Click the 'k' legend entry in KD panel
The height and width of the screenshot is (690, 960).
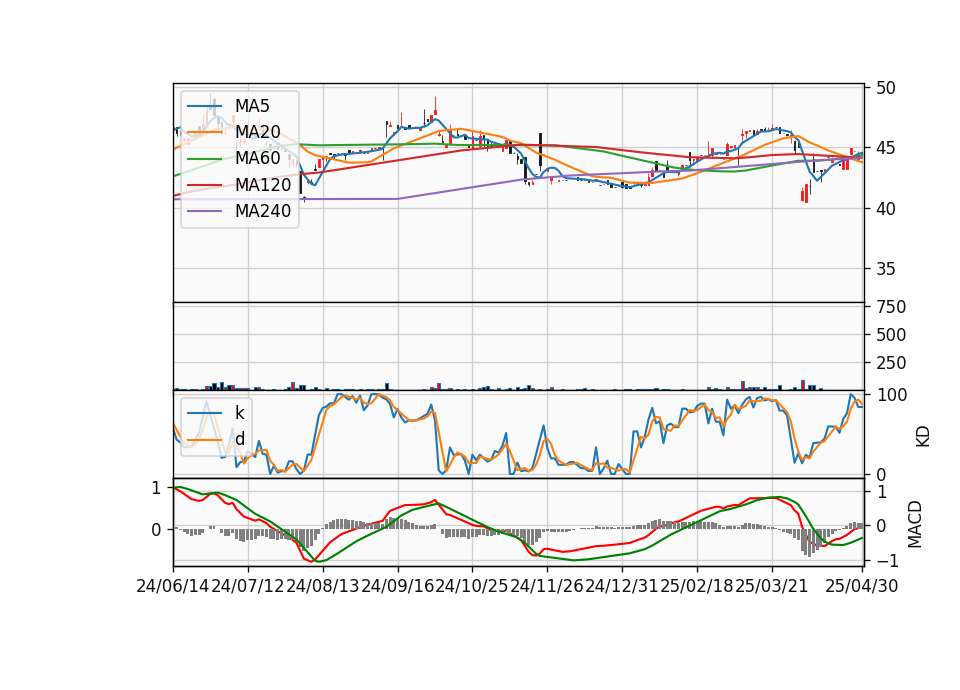pos(239,413)
